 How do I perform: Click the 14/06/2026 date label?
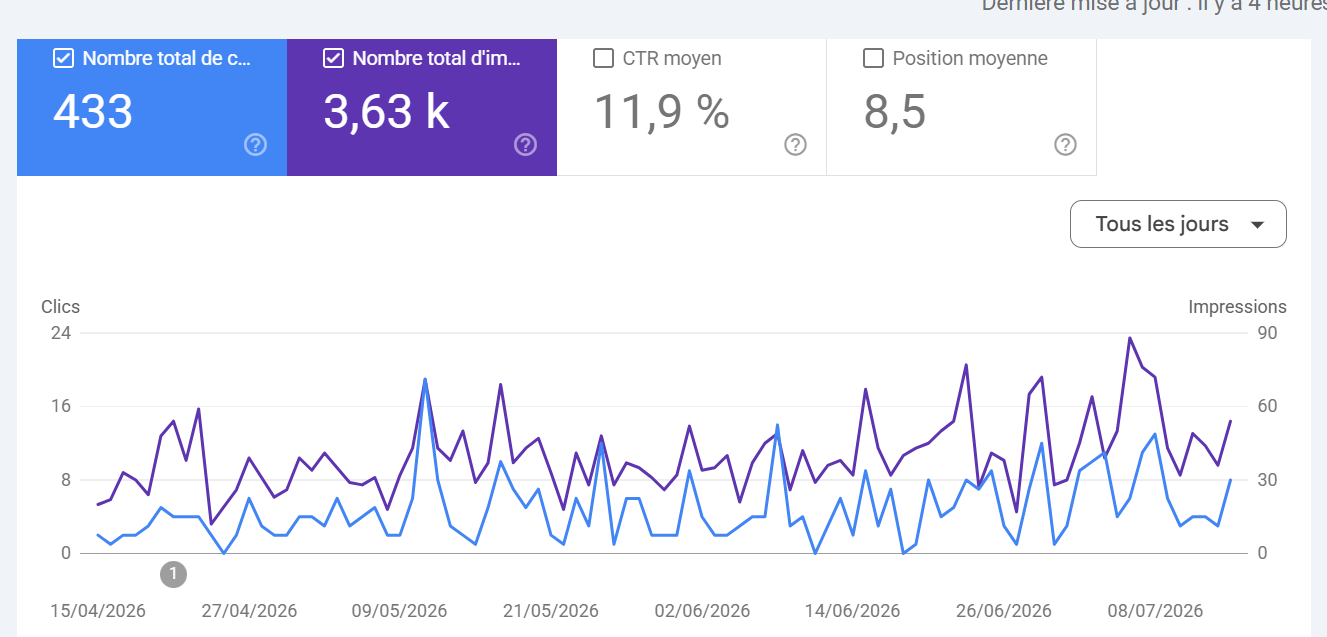tap(853, 611)
